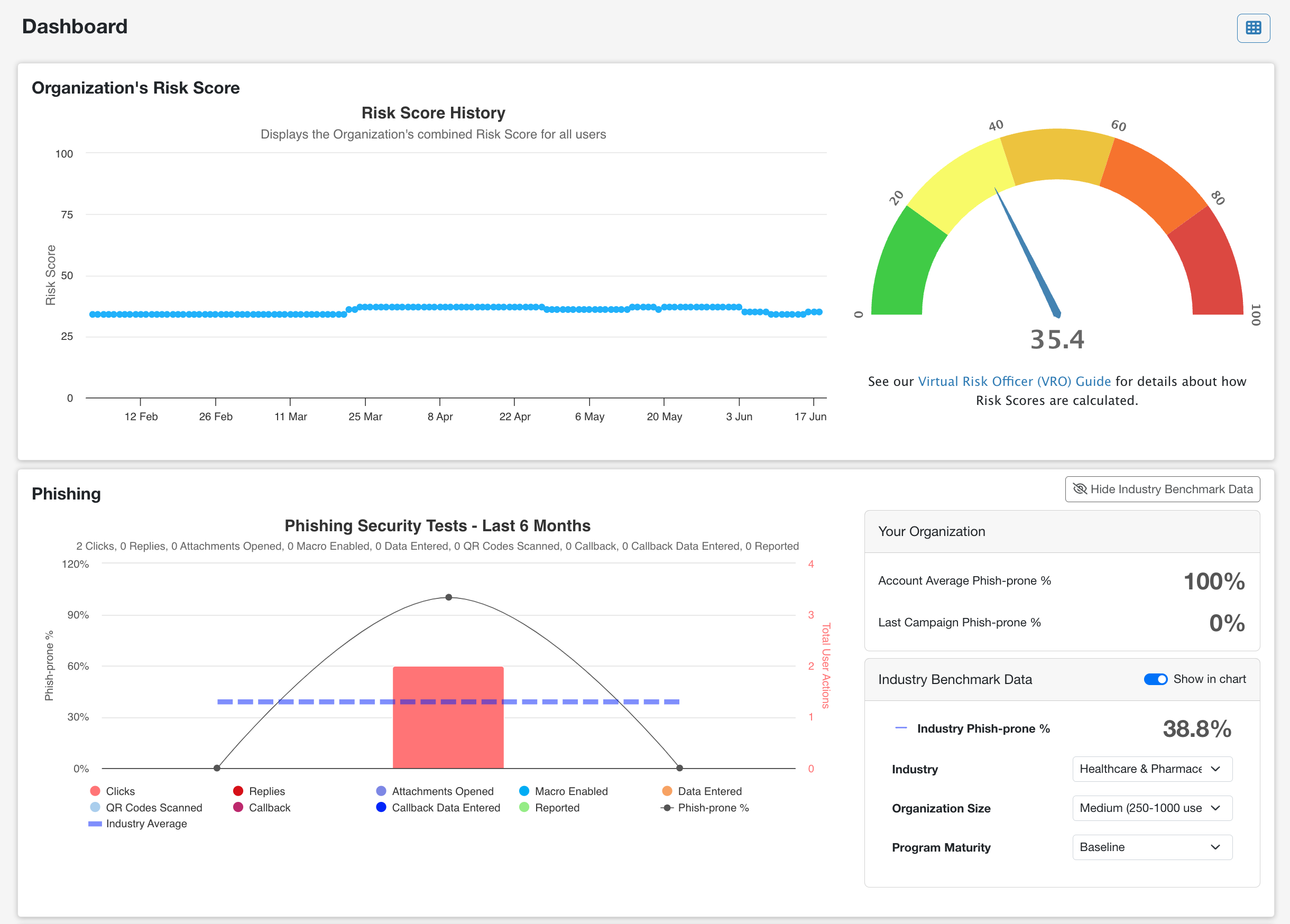Click the Last Campaign Phish-prone % label

coord(960,623)
